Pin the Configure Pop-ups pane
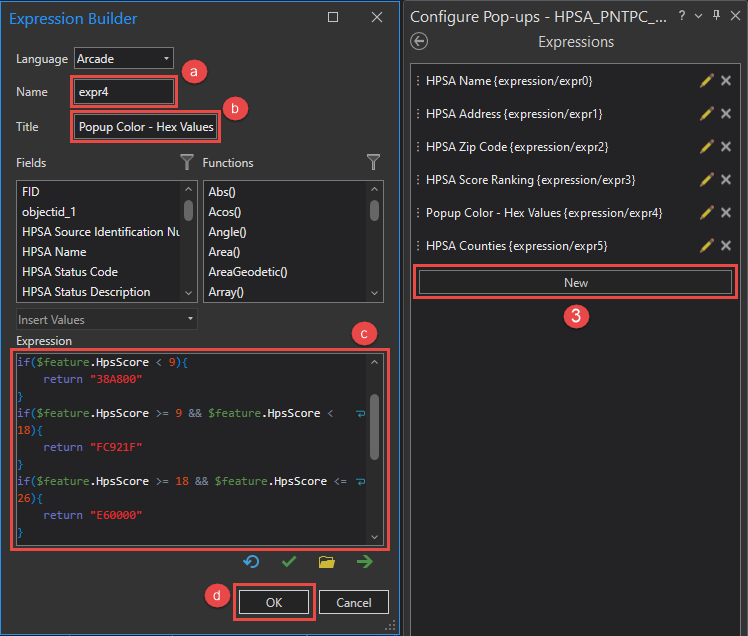 [716, 15]
